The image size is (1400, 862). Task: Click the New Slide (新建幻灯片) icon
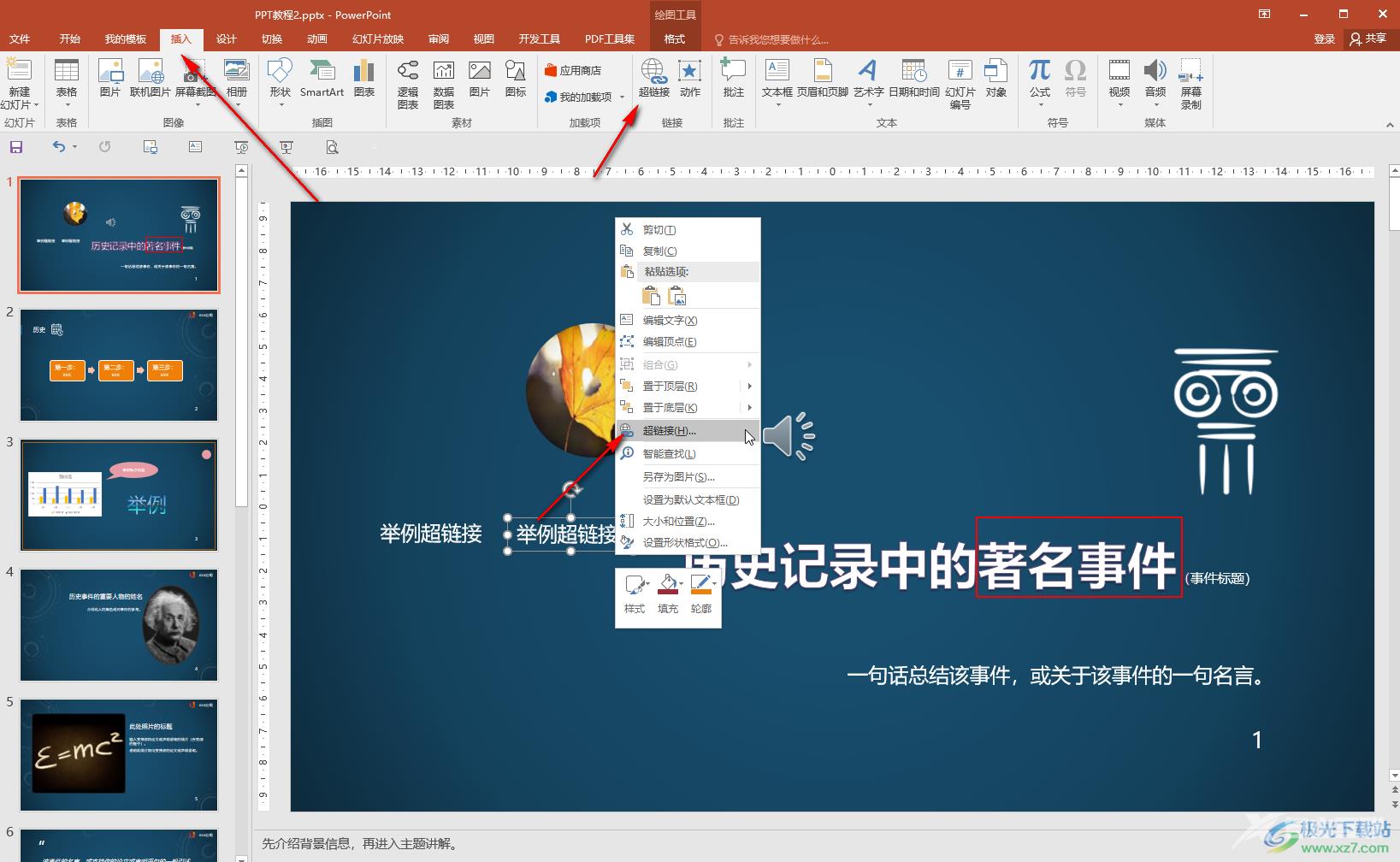pyautogui.click(x=19, y=83)
